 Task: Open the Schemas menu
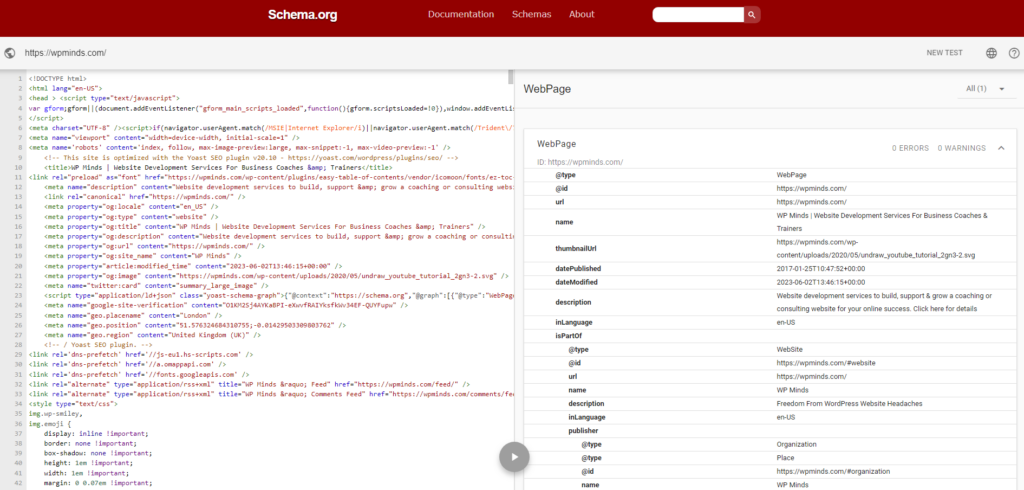coord(532,14)
